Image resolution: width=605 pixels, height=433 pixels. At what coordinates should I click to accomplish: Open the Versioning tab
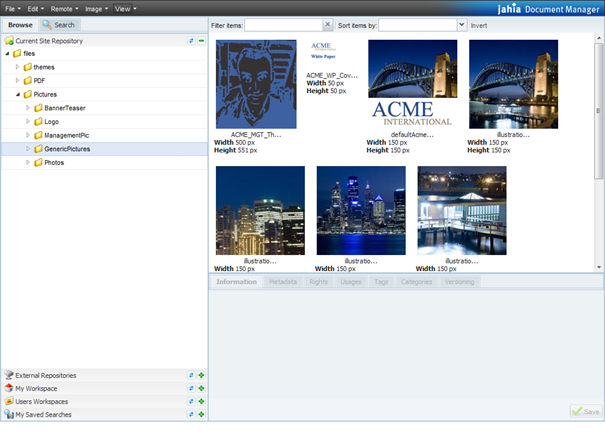[459, 282]
